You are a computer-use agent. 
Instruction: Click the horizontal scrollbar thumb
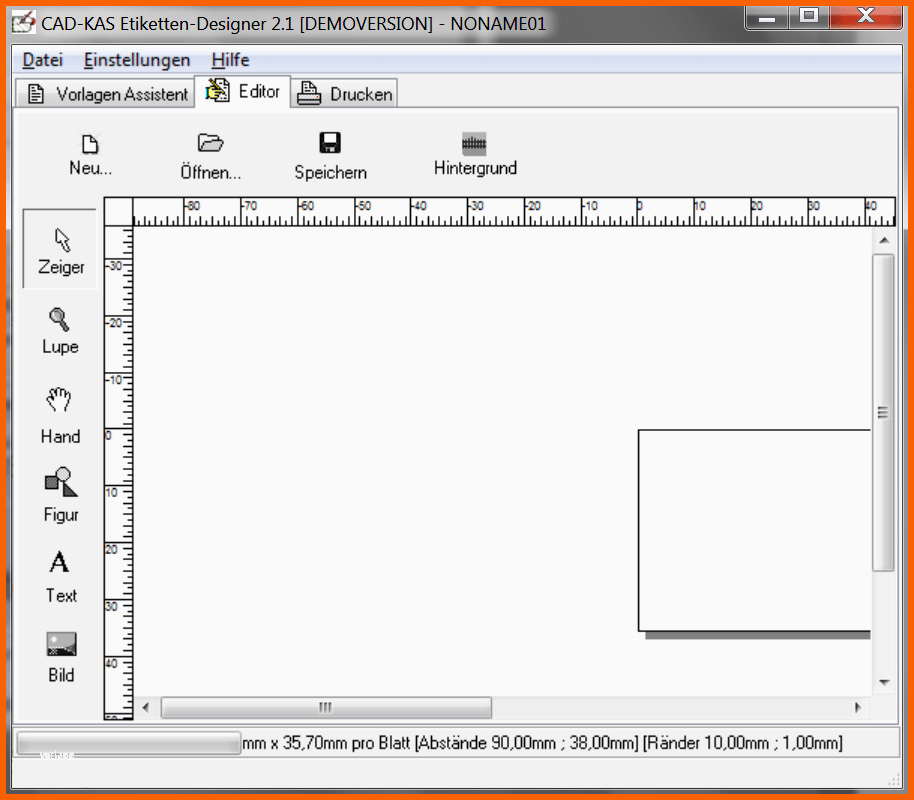[x=325, y=707]
